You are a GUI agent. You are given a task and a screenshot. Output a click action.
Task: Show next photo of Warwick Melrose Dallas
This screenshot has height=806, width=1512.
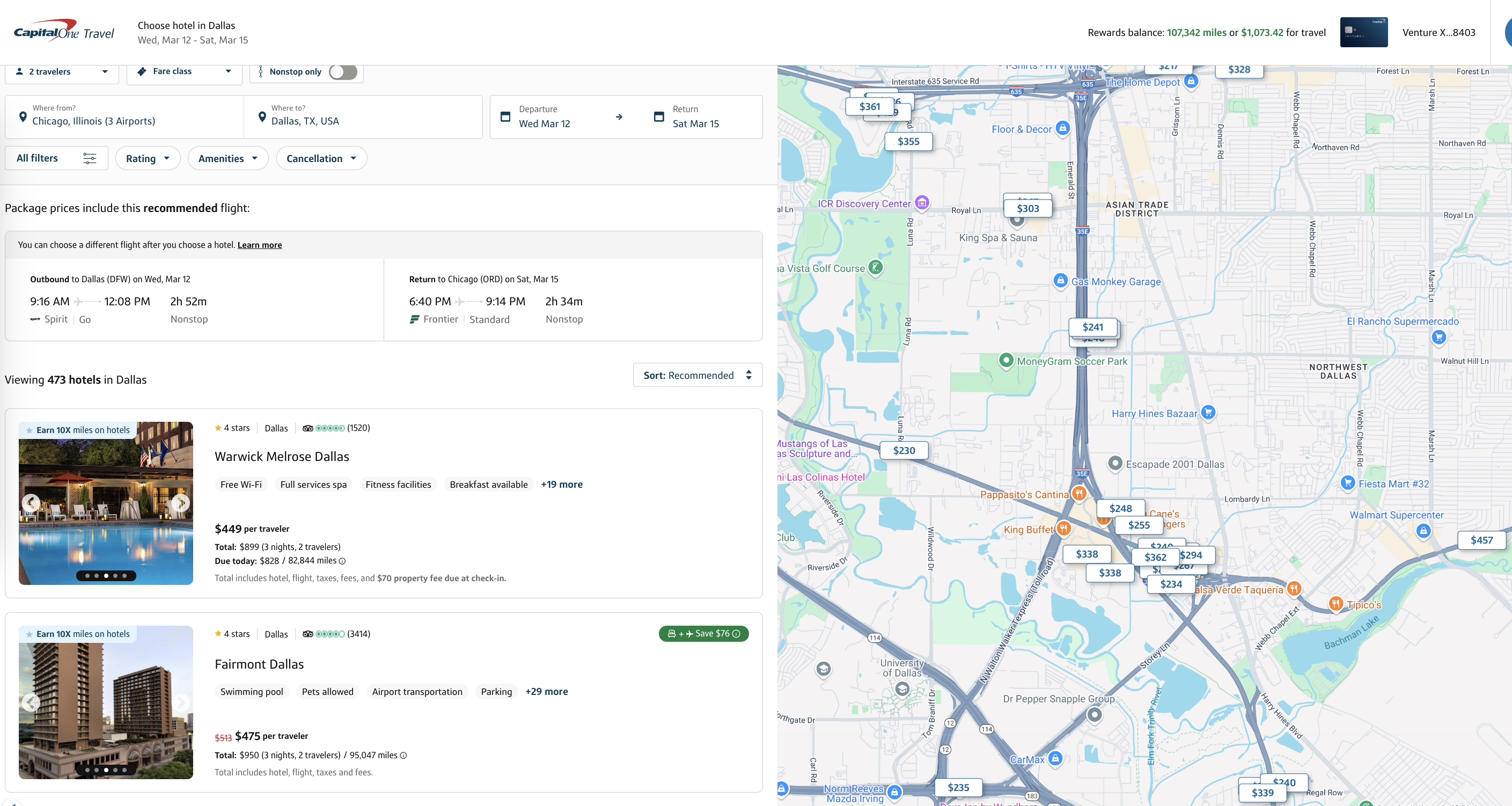coord(181,503)
